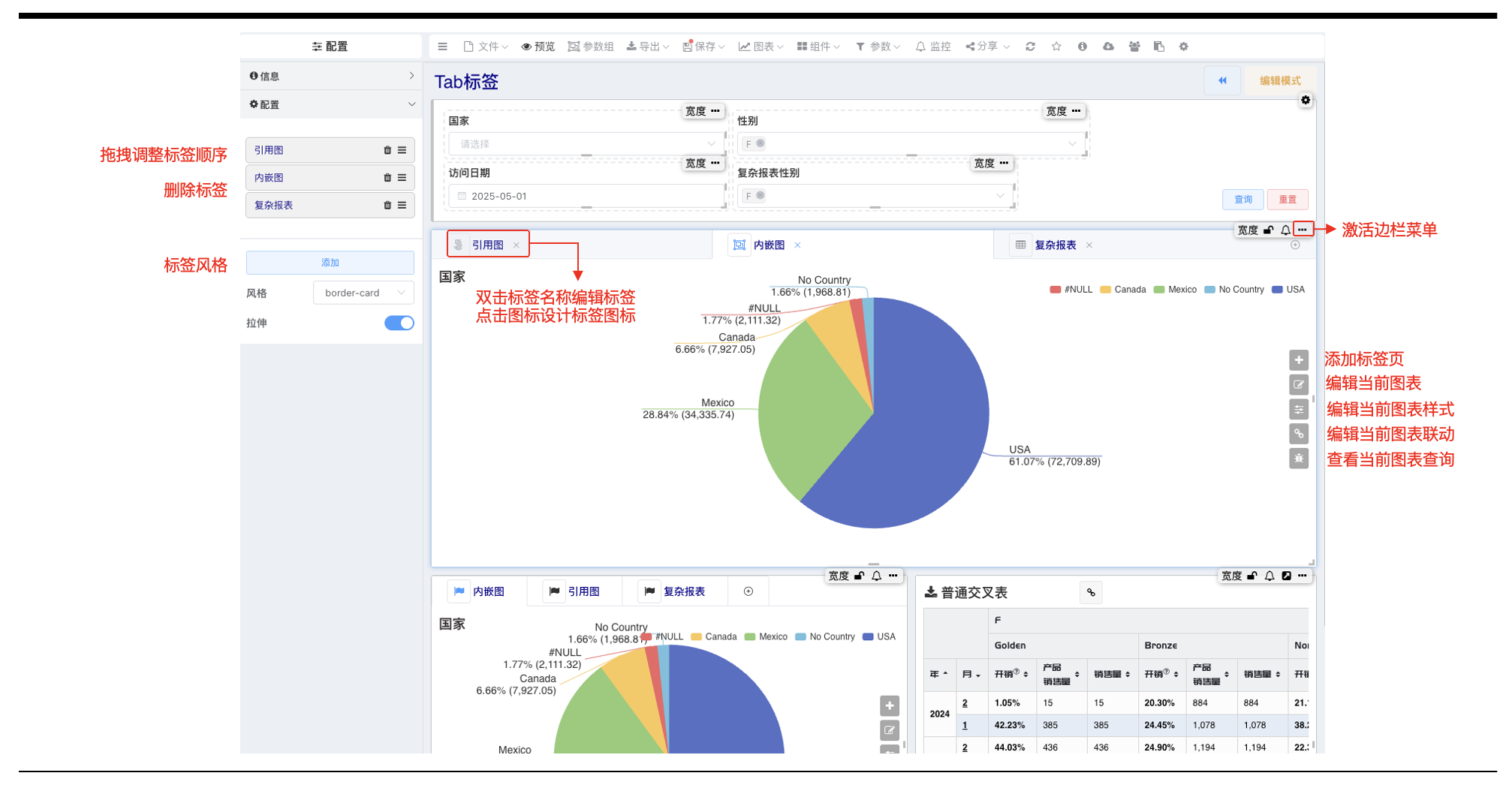
Task: Close the 复杂报表 tab in upper panel
Action: tap(1089, 245)
